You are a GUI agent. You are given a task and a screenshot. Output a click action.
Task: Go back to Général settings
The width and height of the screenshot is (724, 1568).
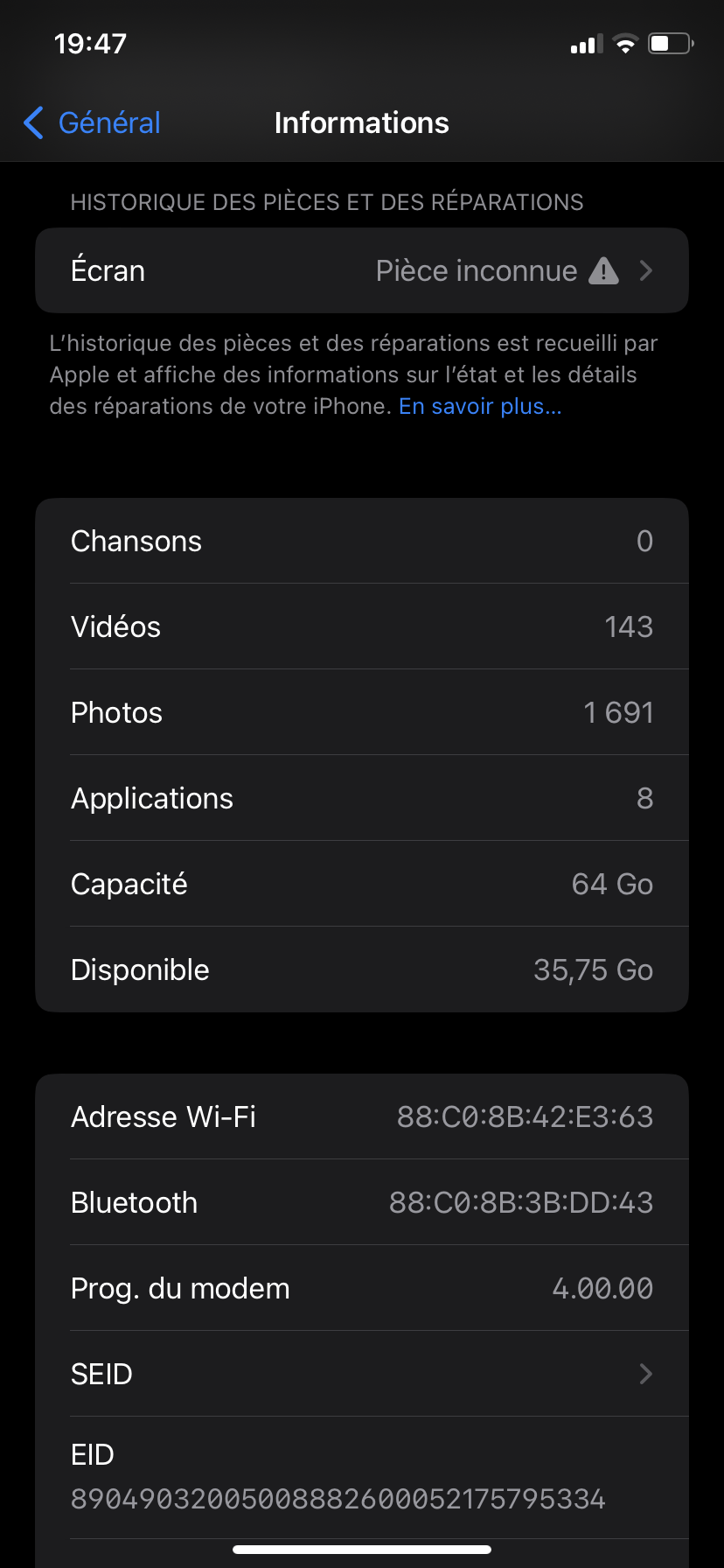coord(108,123)
